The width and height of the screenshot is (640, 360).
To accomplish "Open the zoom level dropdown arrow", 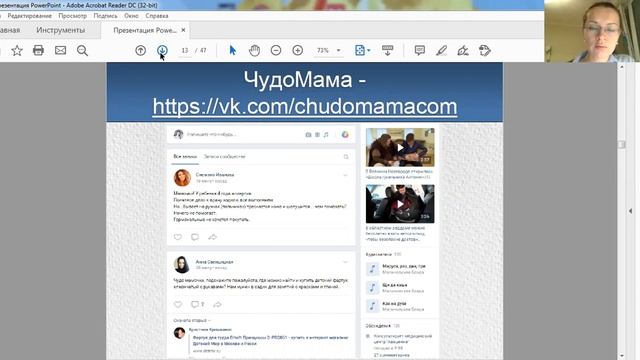I will click(x=338, y=51).
